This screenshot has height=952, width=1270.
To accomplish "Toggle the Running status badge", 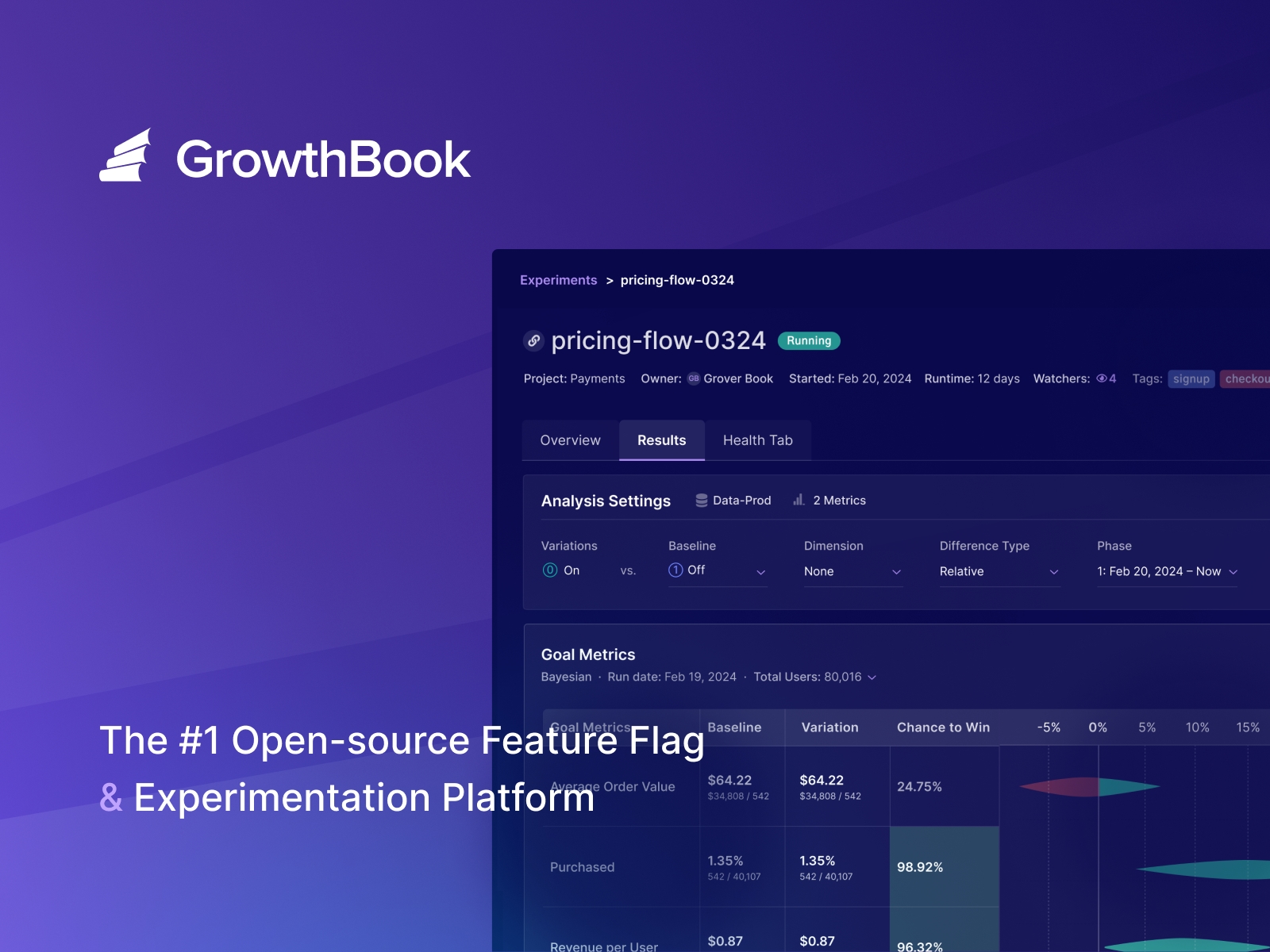I will point(808,340).
